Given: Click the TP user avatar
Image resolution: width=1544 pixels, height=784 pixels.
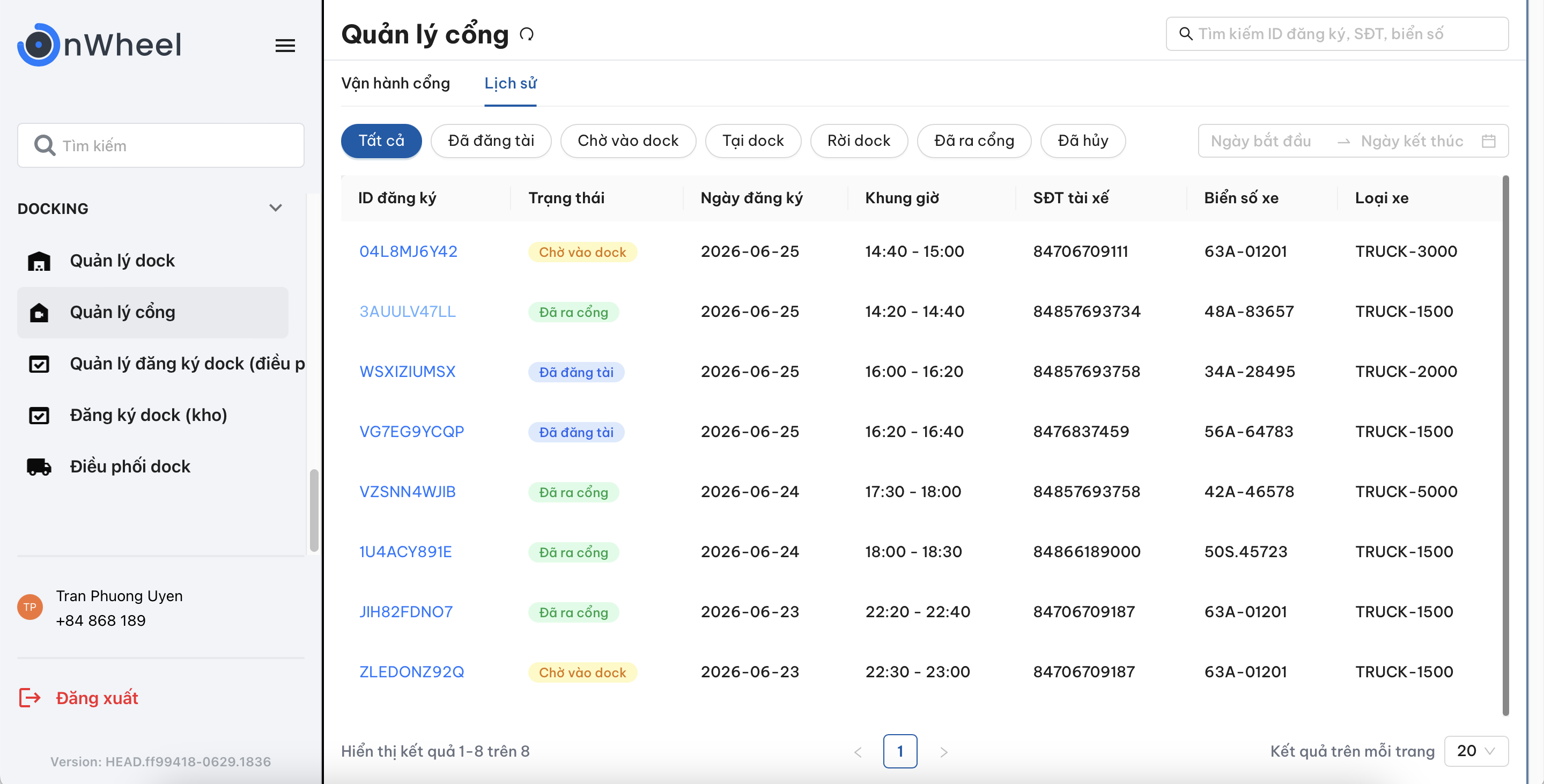Looking at the screenshot, I should tap(30, 607).
